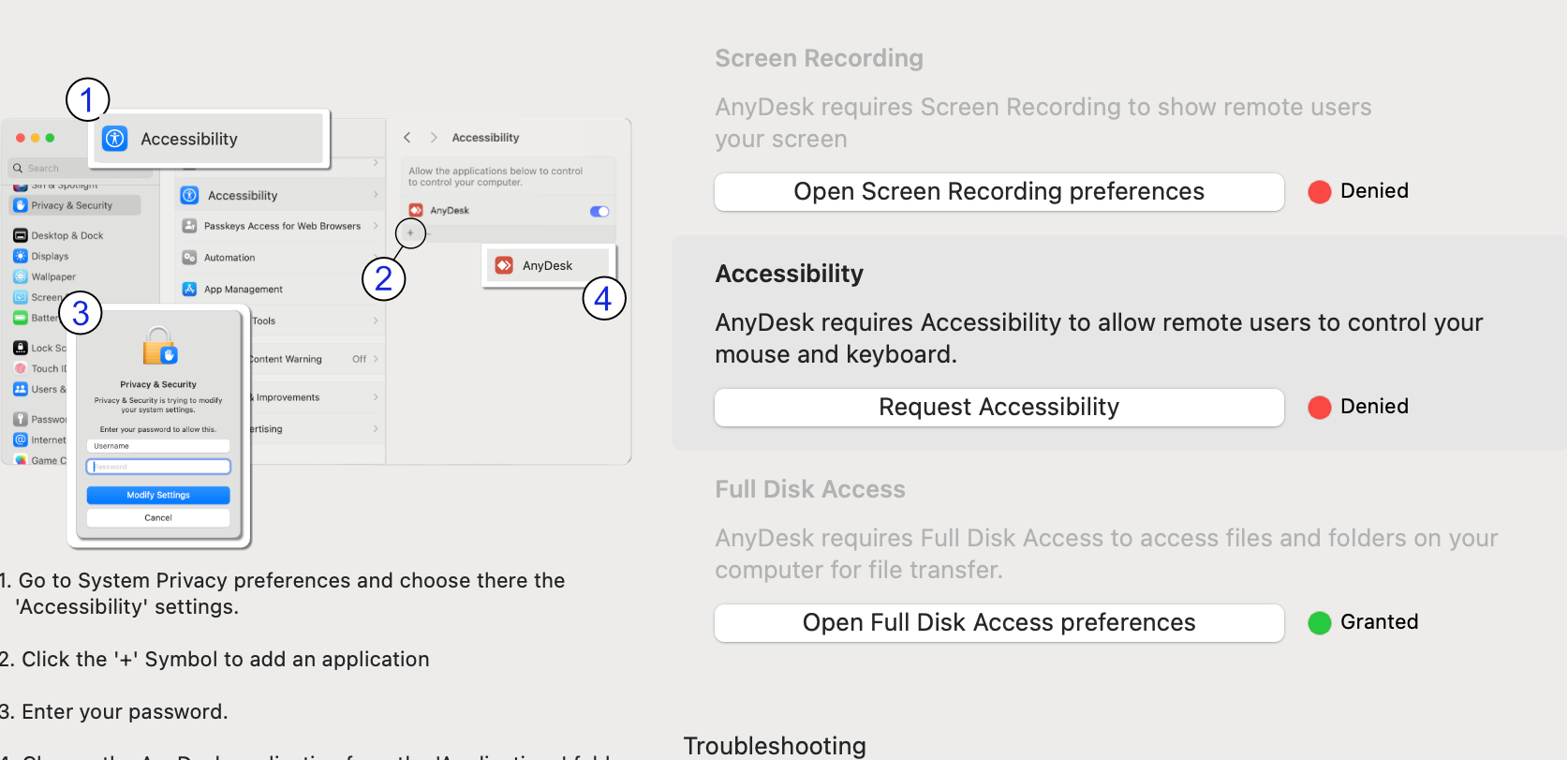Click green Granted indicator for Full Disk Access
This screenshot has width=1568, height=760.
click(x=1320, y=623)
